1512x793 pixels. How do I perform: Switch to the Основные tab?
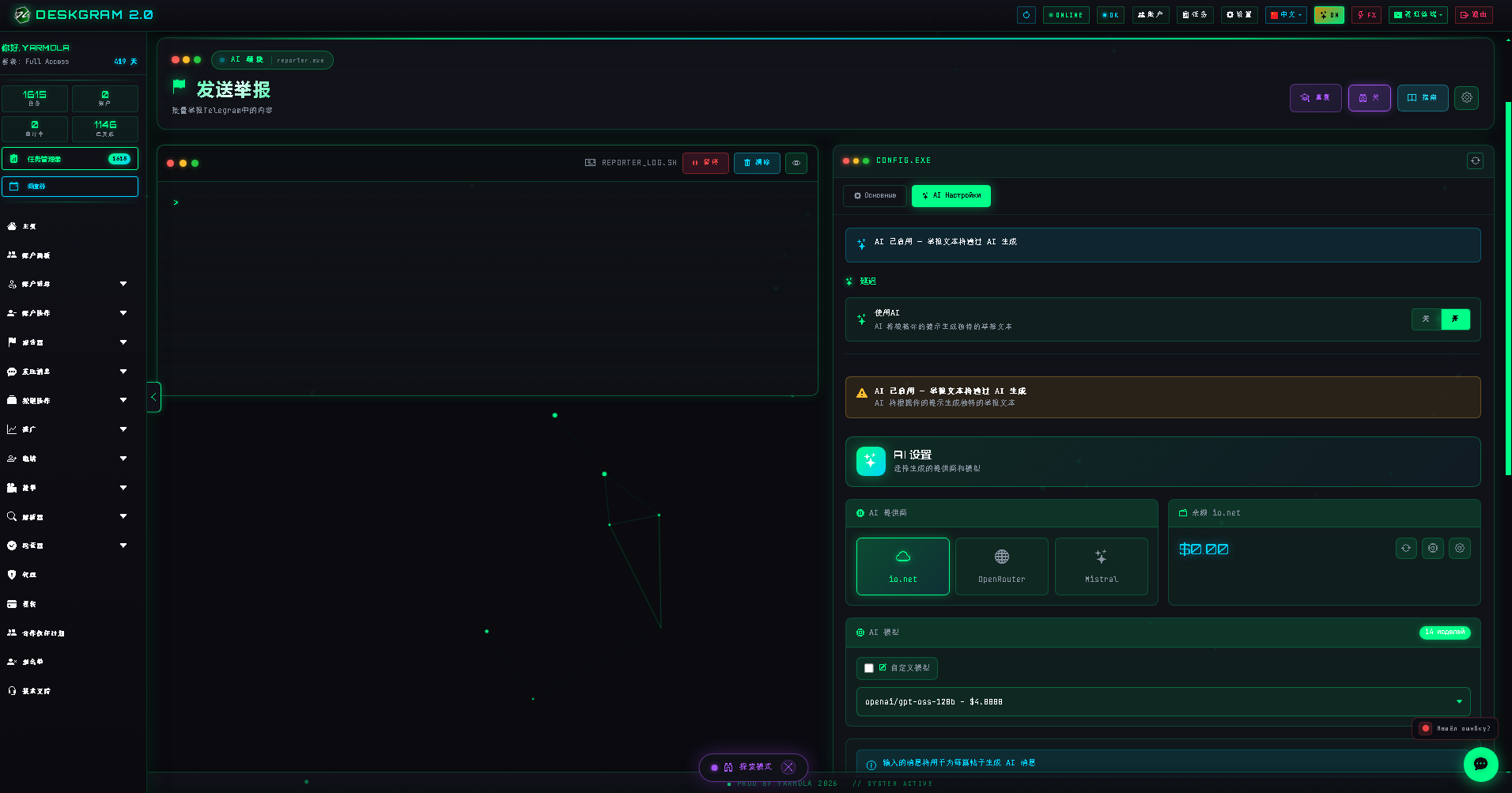click(875, 195)
